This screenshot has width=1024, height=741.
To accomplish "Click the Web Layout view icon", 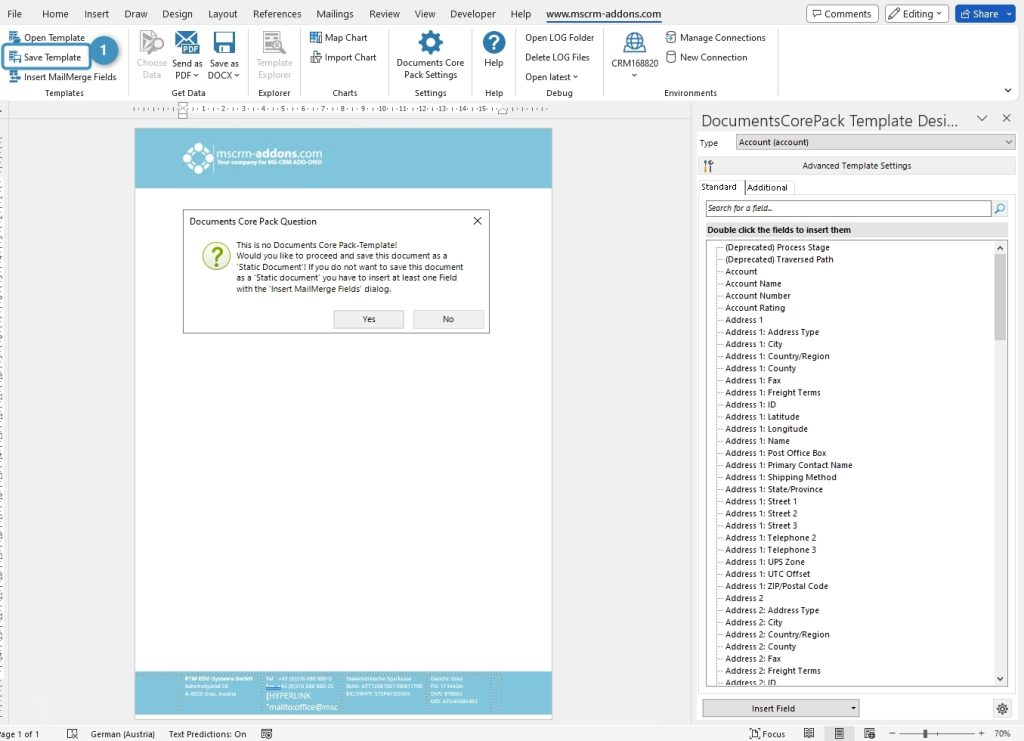I will coord(869,734).
